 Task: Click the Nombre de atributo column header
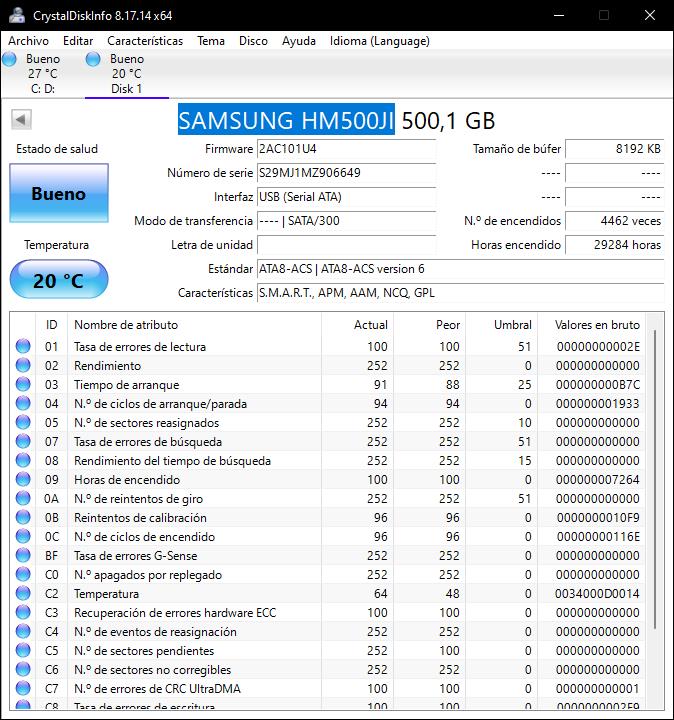[194, 325]
